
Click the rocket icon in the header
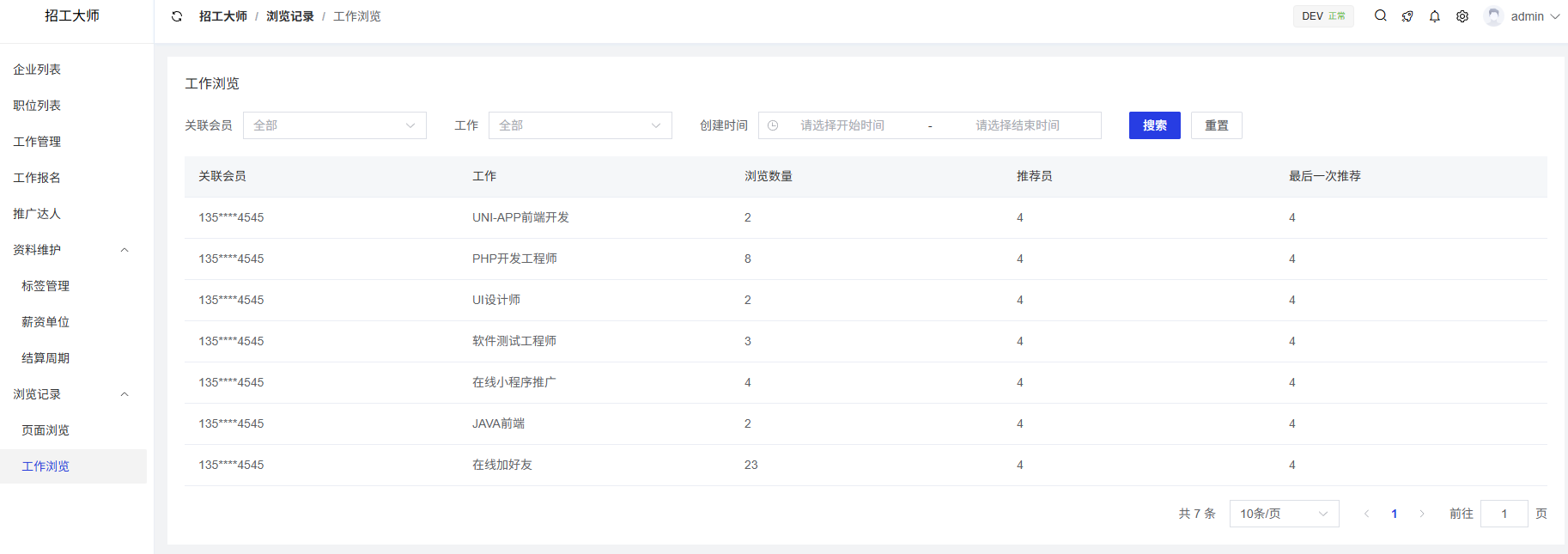[x=1407, y=16]
